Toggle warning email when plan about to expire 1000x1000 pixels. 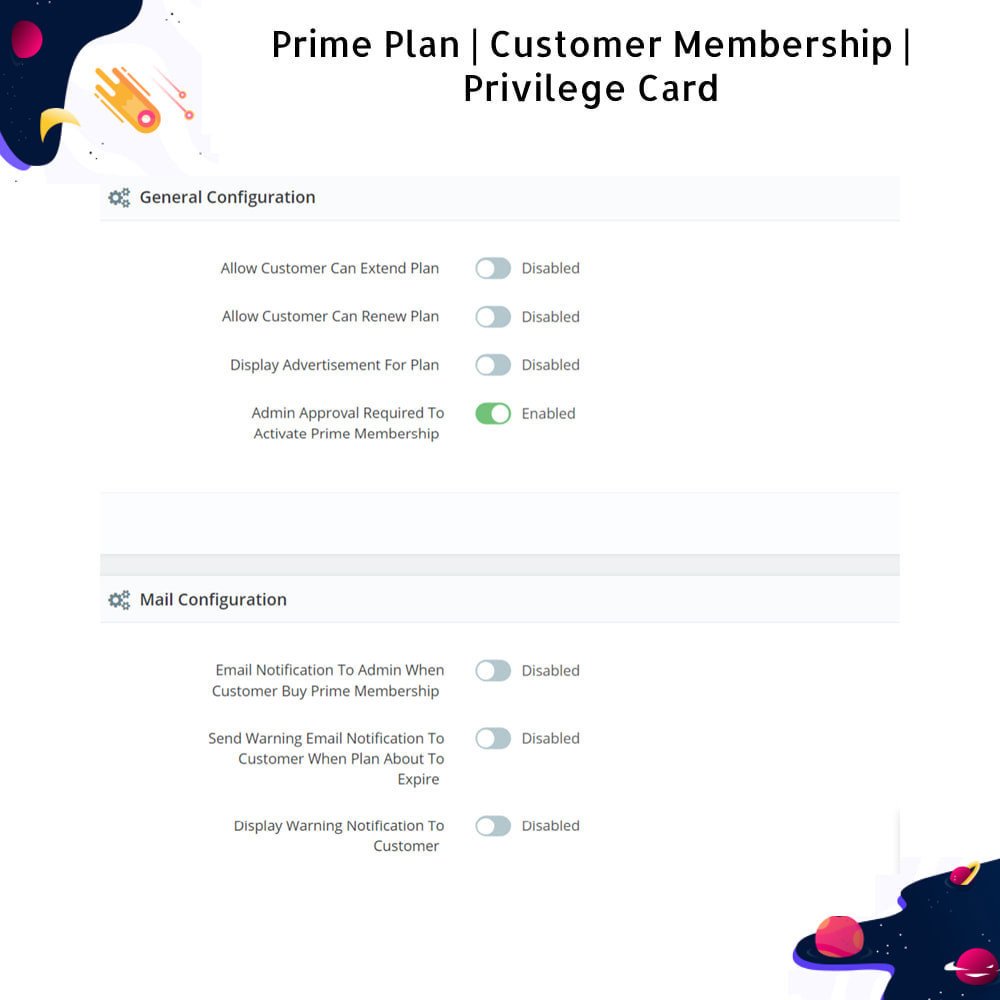click(x=492, y=739)
